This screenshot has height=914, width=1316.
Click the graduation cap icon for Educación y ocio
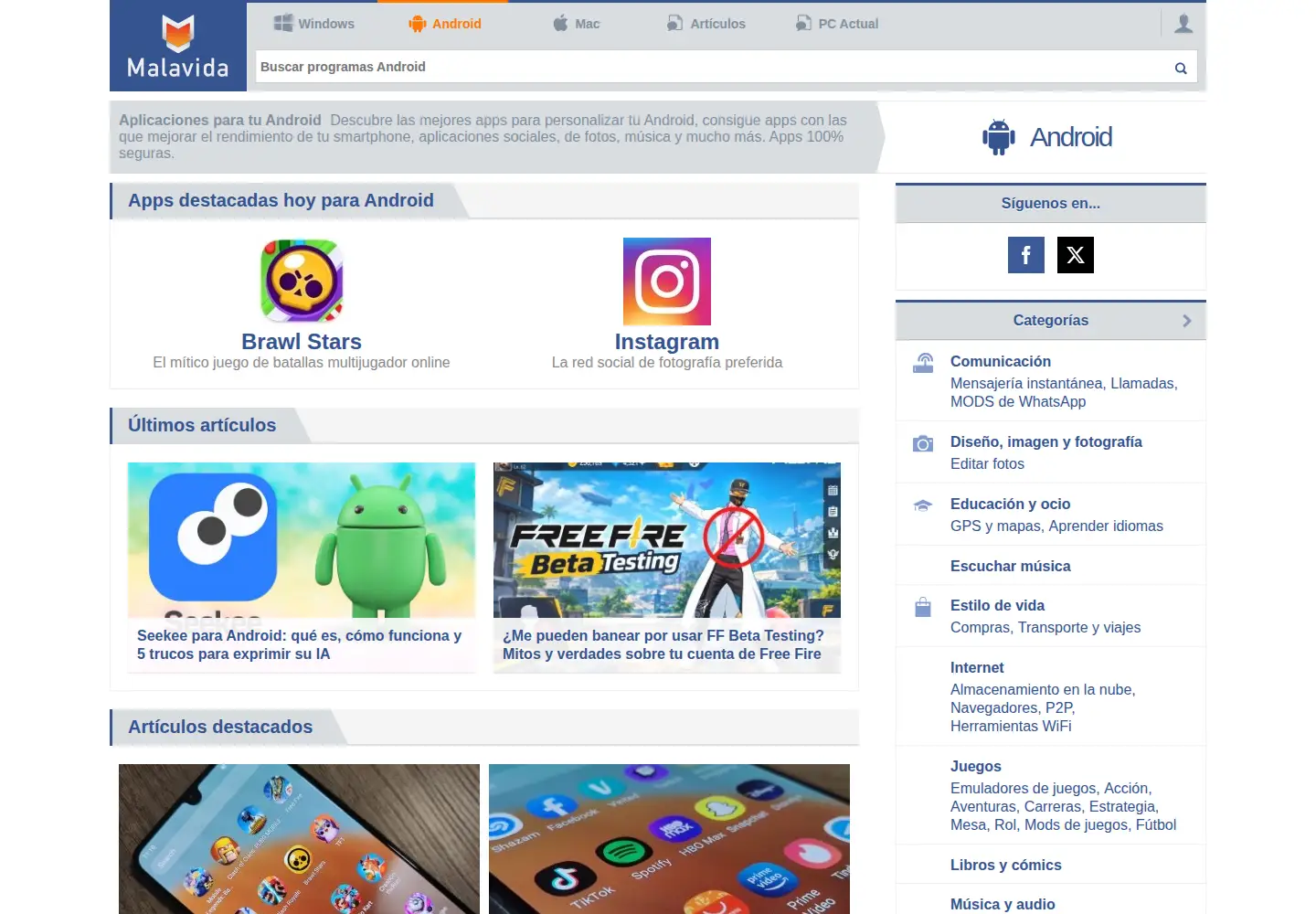(x=923, y=505)
